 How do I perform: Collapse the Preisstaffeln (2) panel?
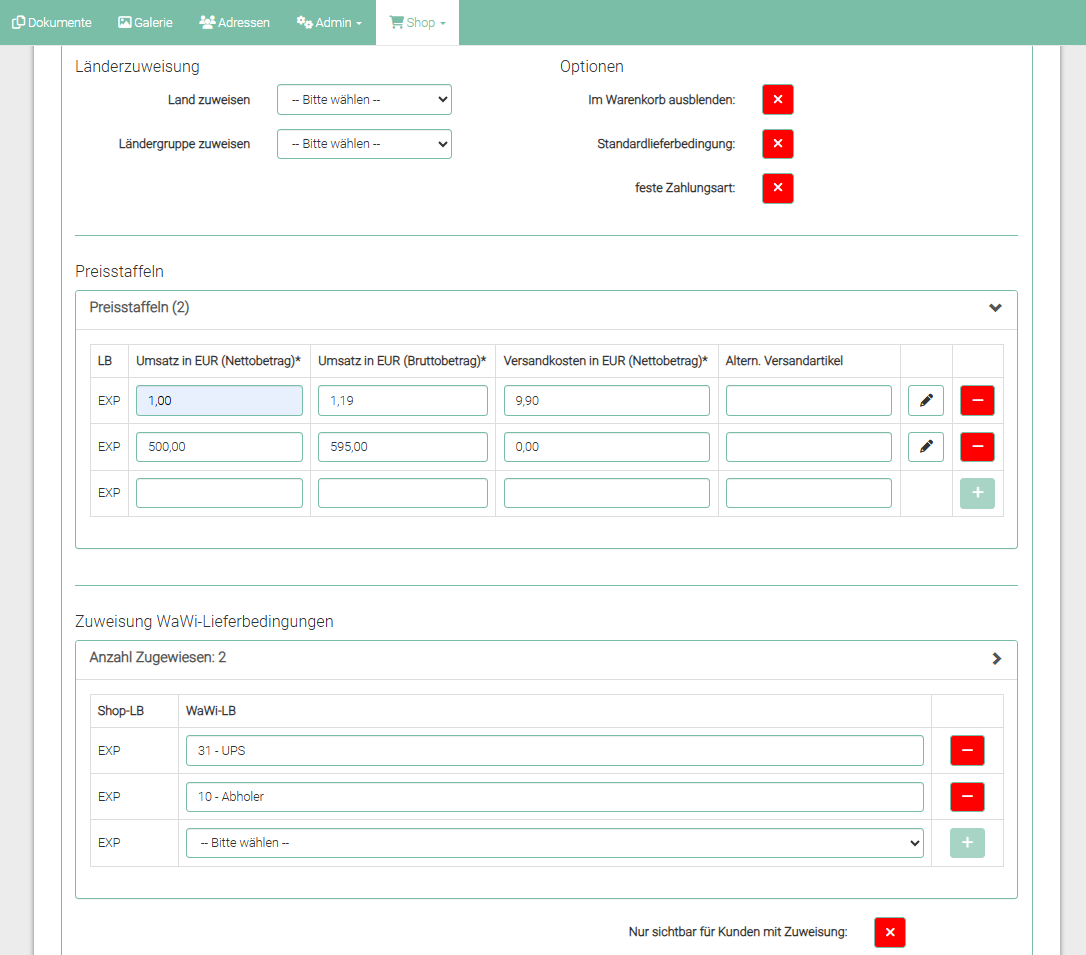[x=995, y=308]
